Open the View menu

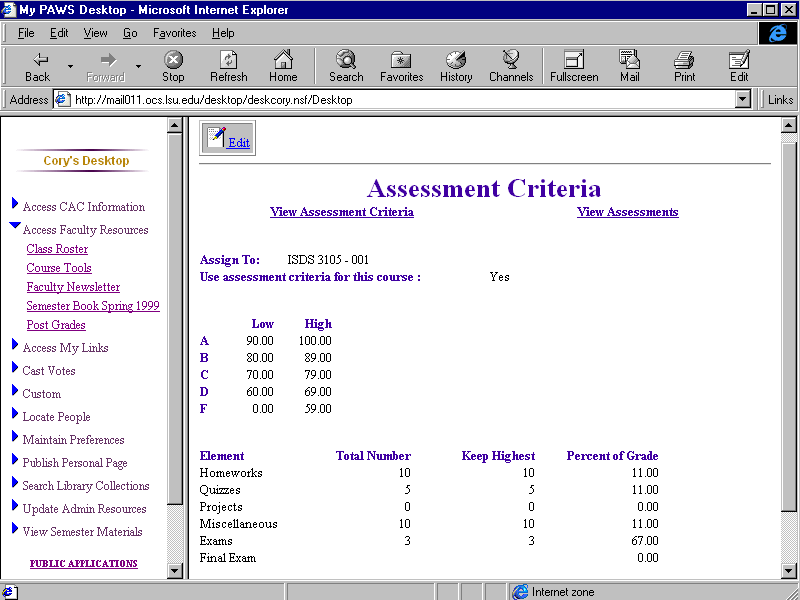coord(95,33)
